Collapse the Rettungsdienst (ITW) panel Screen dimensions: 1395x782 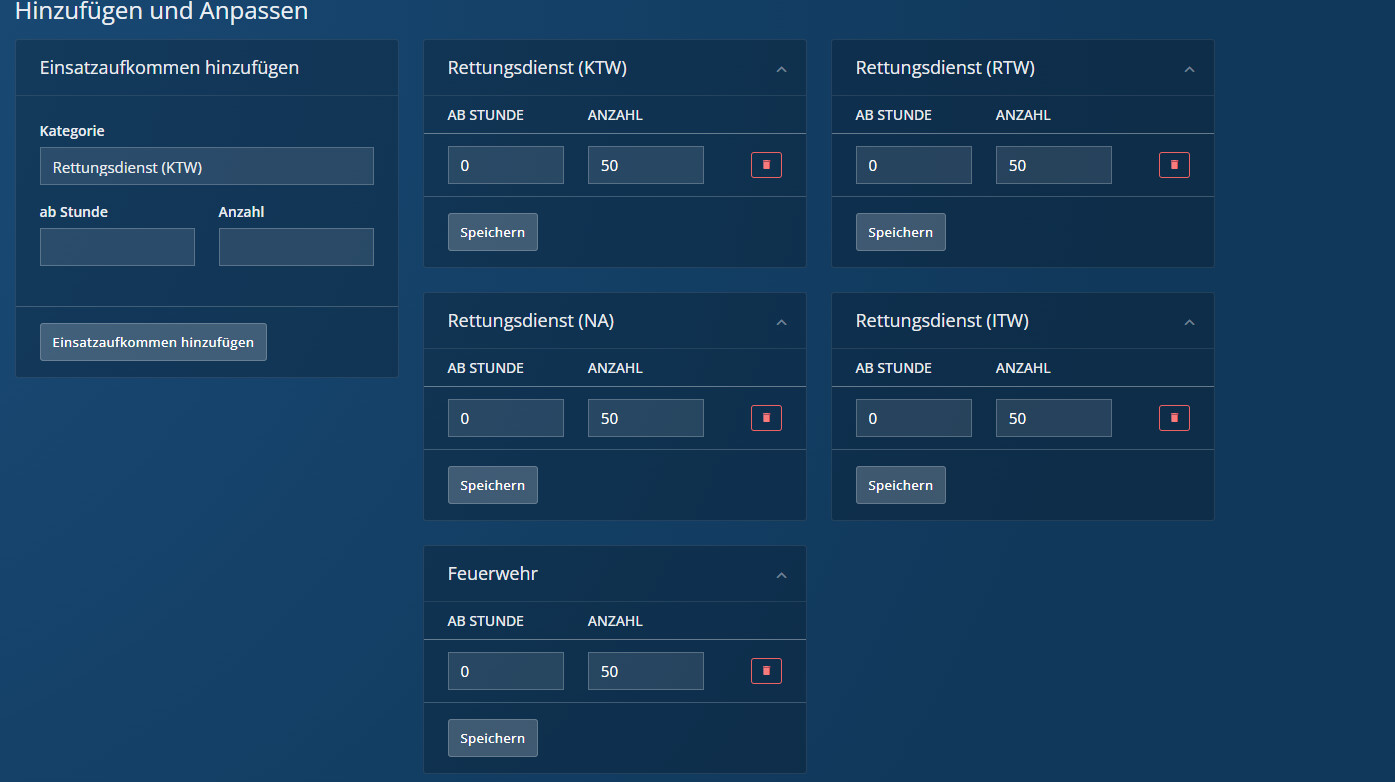[1189, 322]
